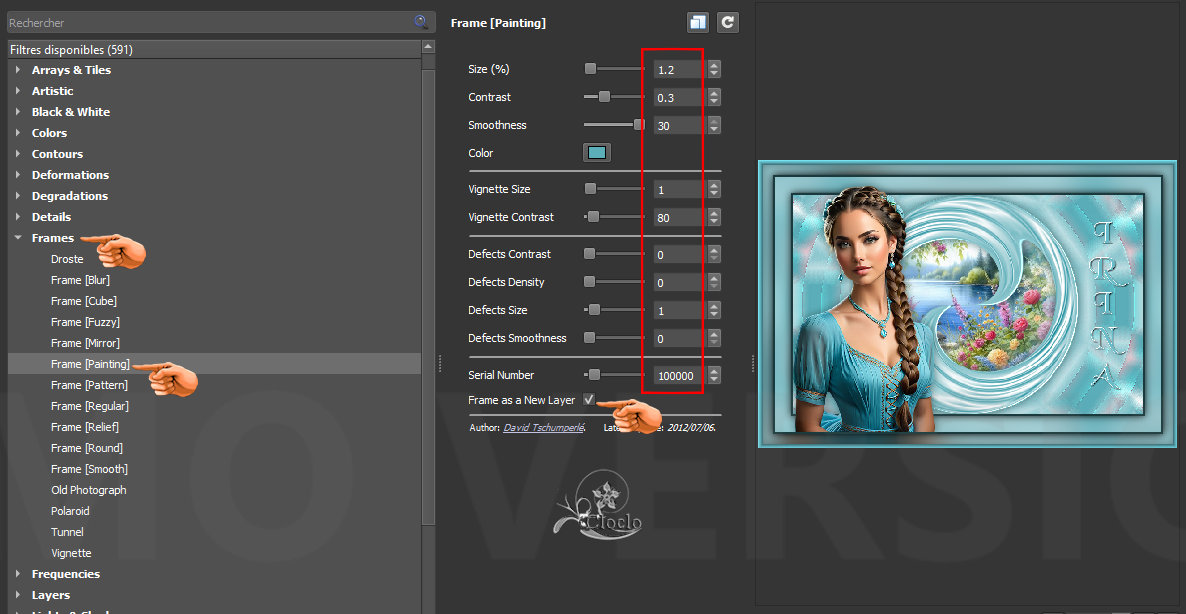This screenshot has width=1186, height=614.
Task: Select the Frame [Blur] filter
Action: 80,280
